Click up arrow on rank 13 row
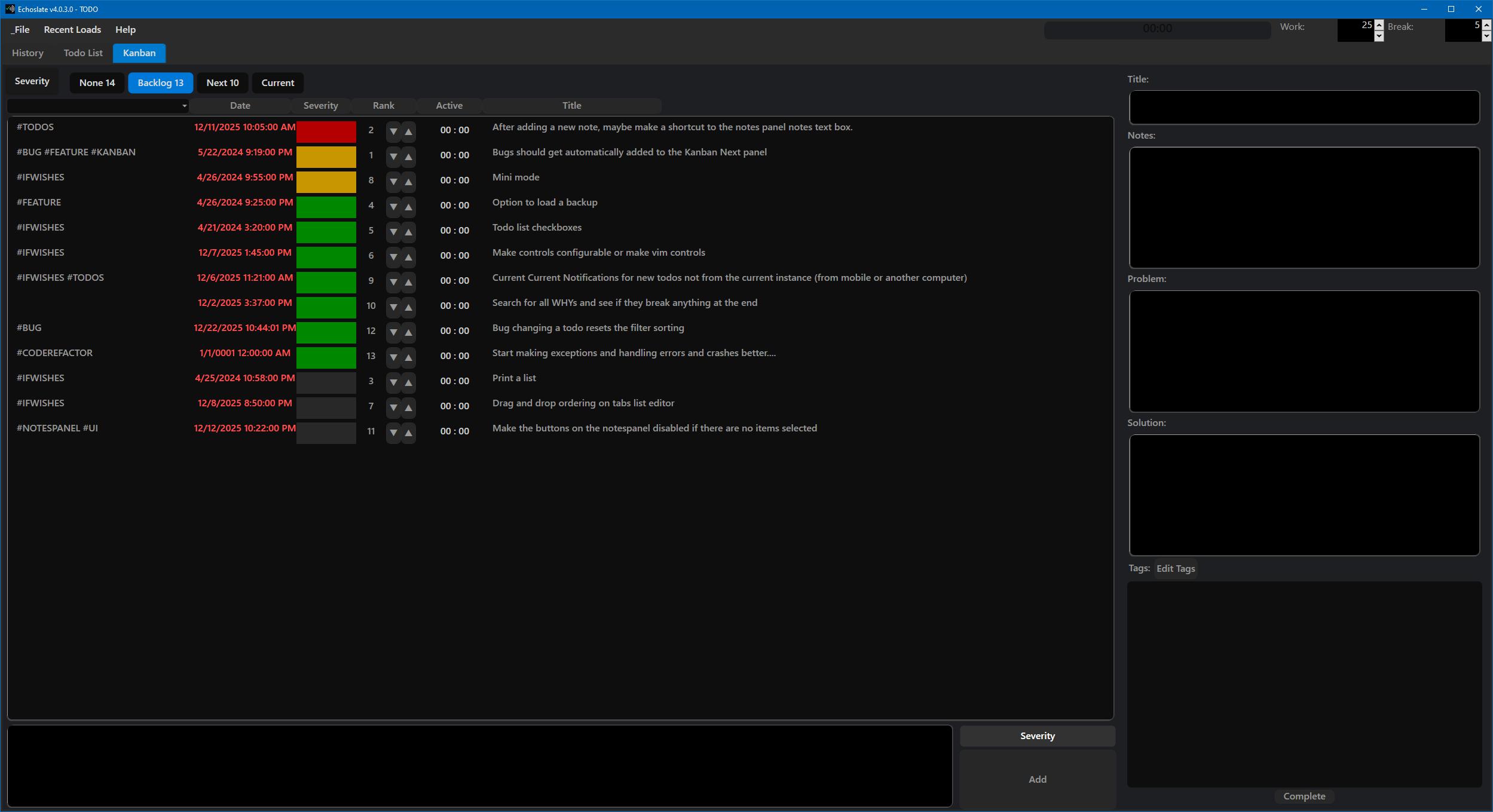1493x812 pixels. [408, 357]
